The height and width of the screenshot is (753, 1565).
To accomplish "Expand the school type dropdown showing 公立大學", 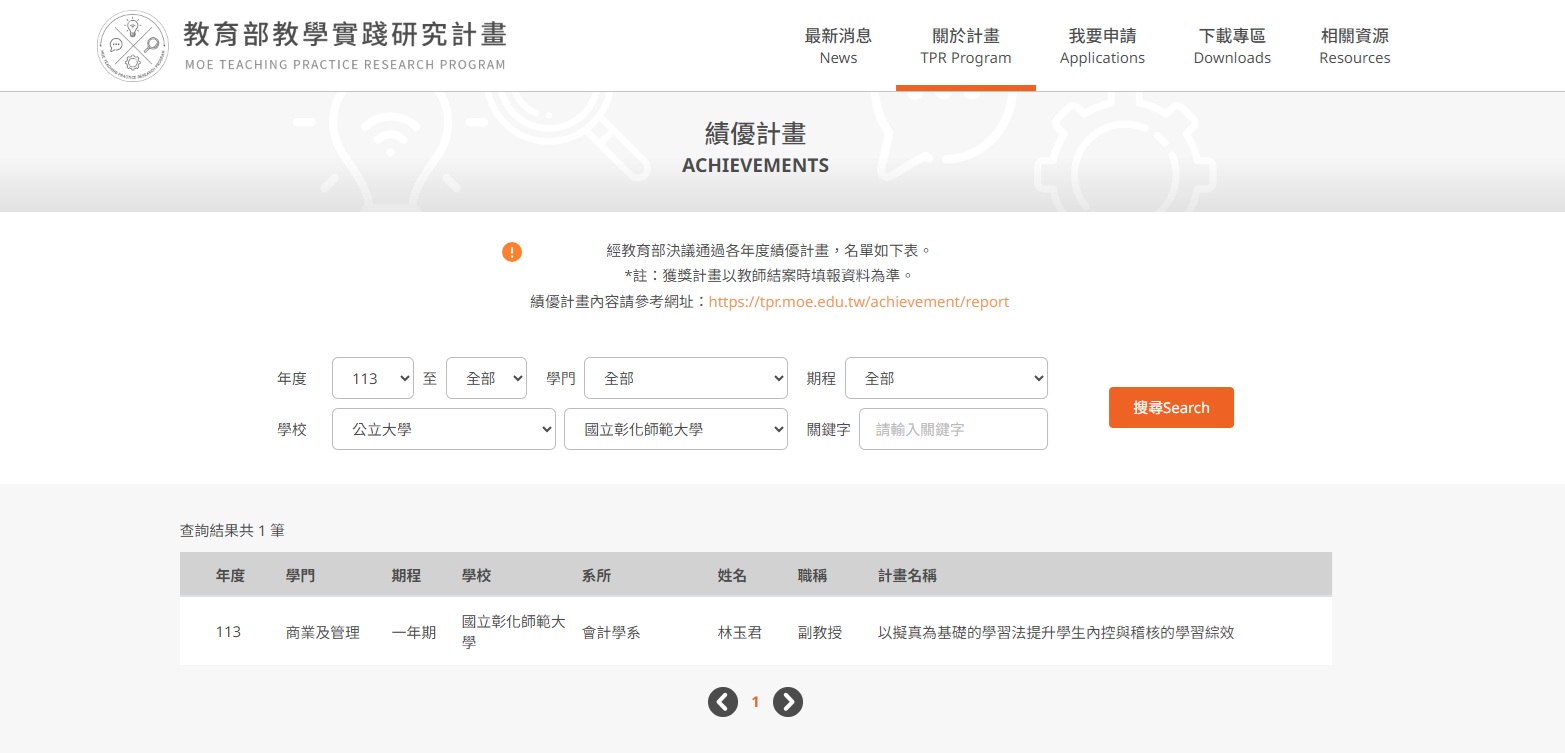I will point(443,429).
